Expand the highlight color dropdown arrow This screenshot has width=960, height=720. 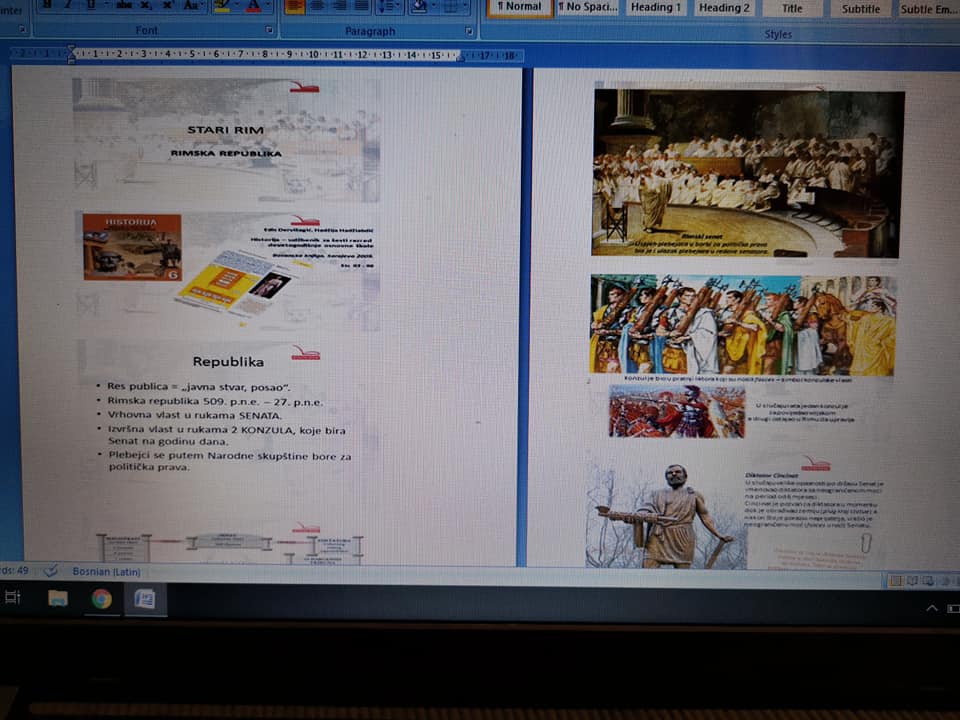236,6
